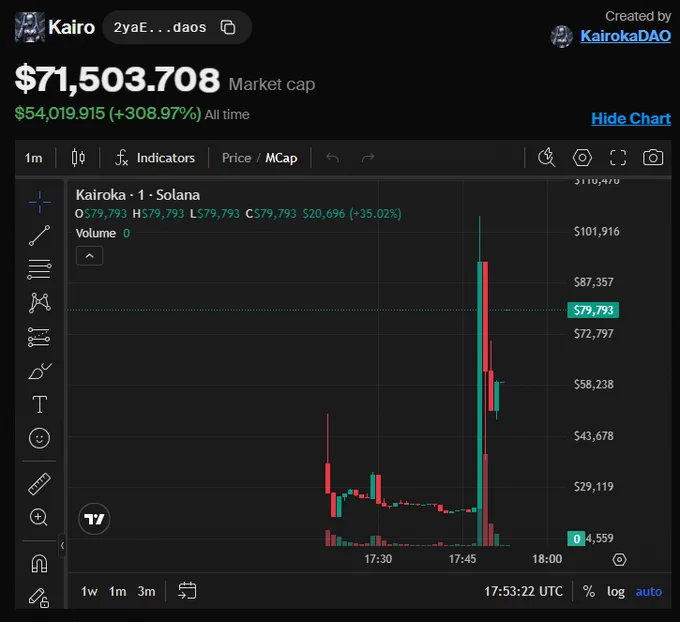680x622 pixels.
Task: Select the pattern drawing tool
Action: pos(39,303)
